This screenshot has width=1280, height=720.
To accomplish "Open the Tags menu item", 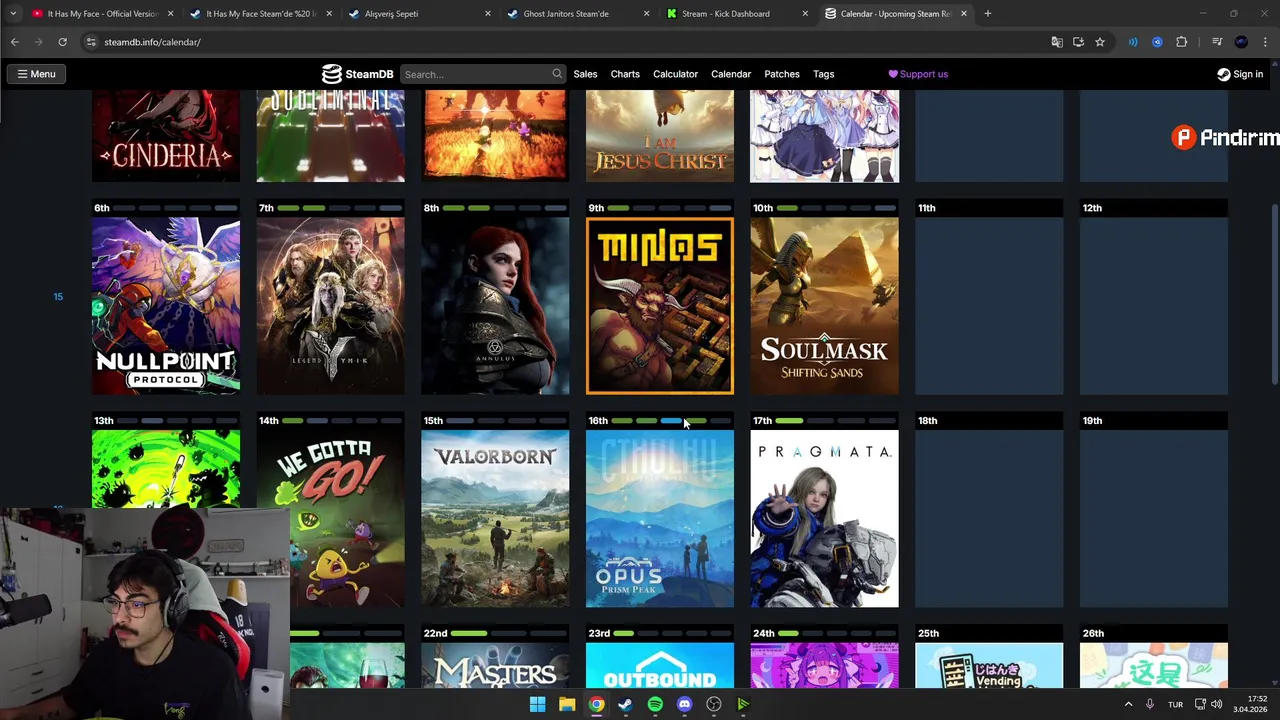I will (823, 74).
